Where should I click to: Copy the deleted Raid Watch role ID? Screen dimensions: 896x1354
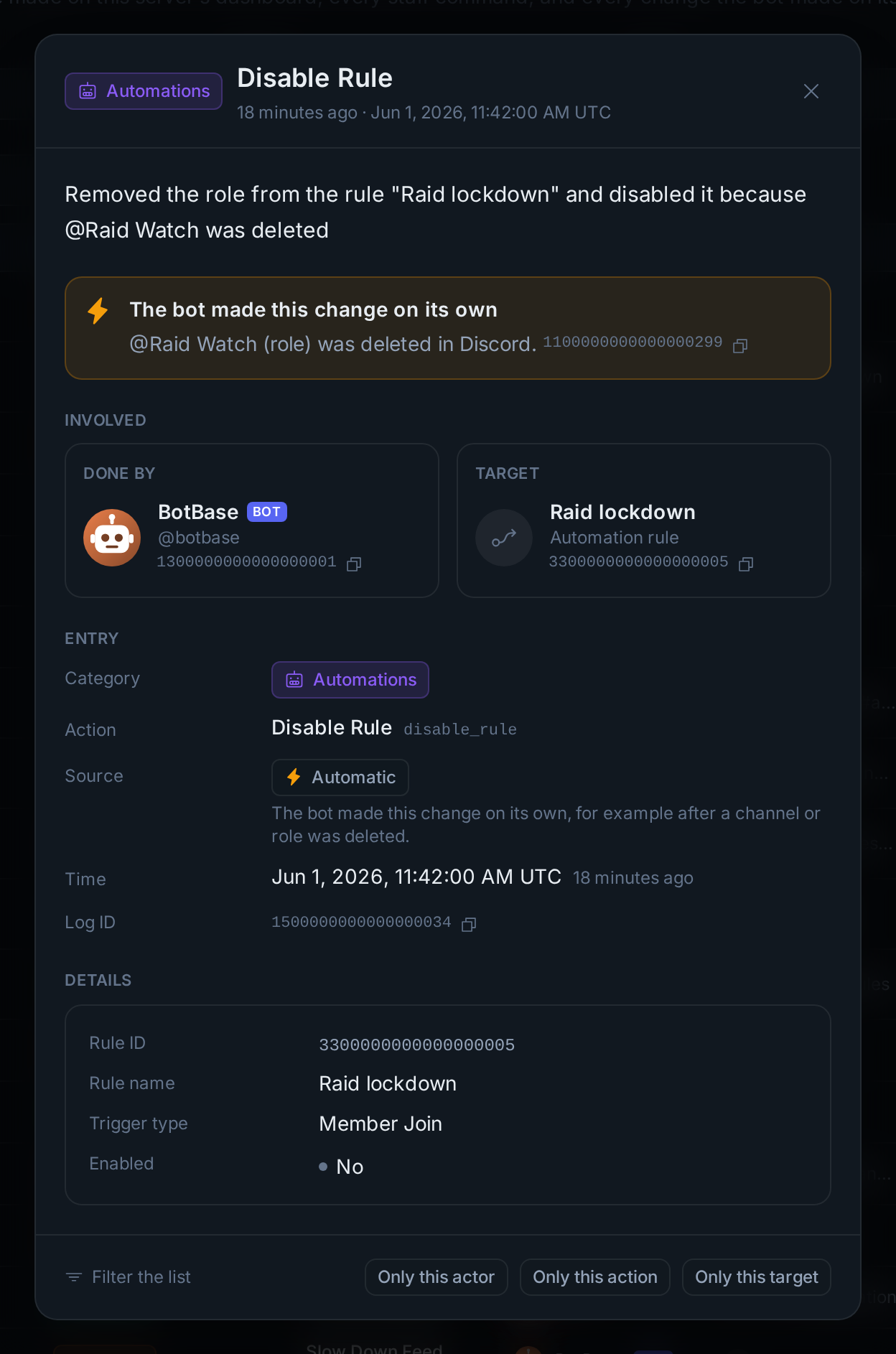[x=740, y=346]
